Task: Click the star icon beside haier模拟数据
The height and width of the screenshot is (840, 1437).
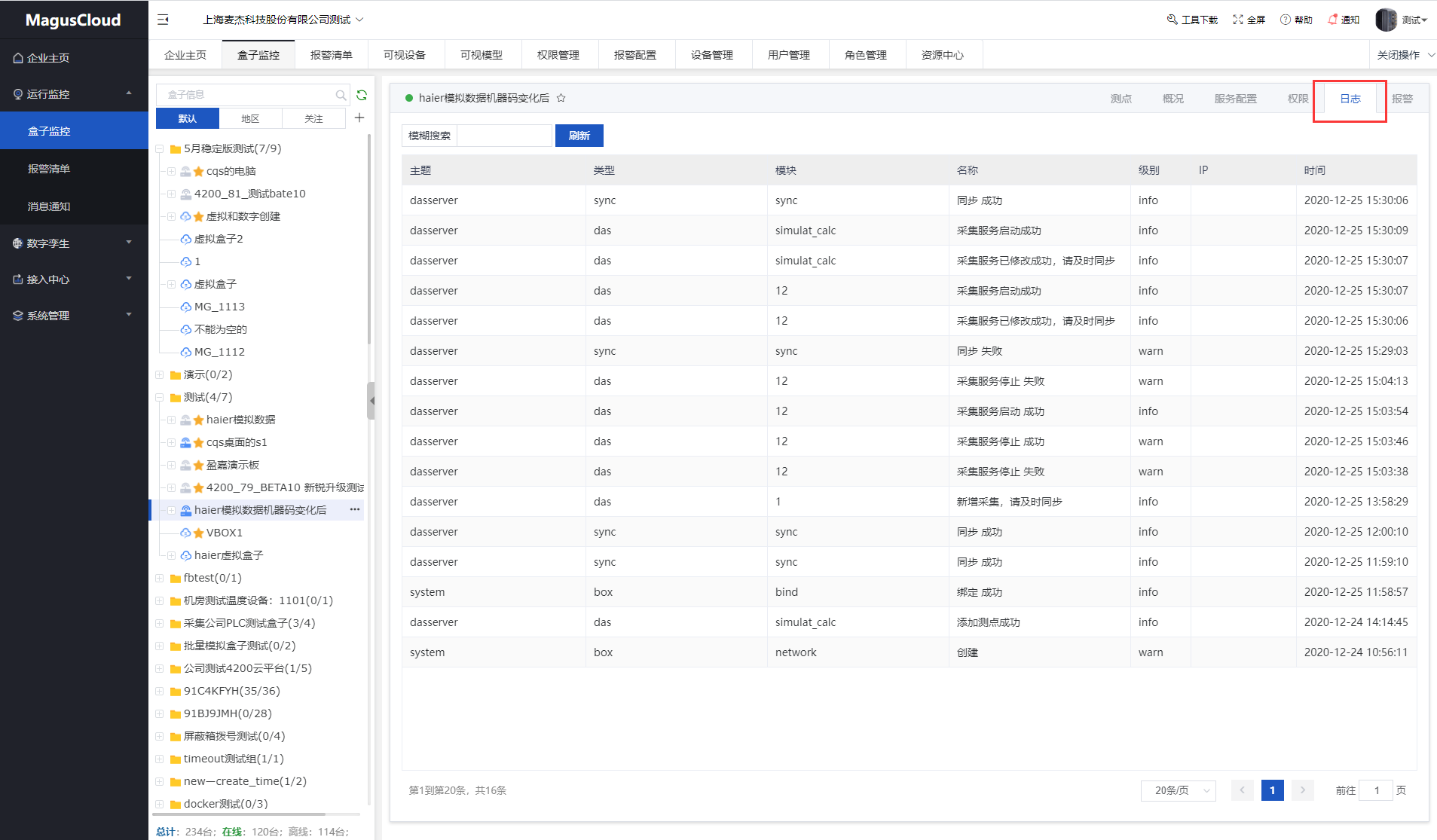Action: [x=199, y=420]
